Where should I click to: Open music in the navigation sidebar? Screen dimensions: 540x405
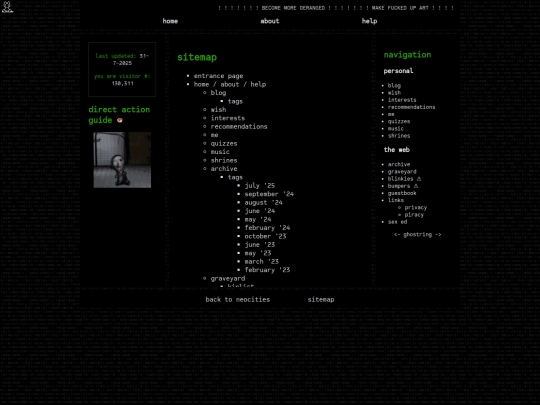click(x=396, y=128)
